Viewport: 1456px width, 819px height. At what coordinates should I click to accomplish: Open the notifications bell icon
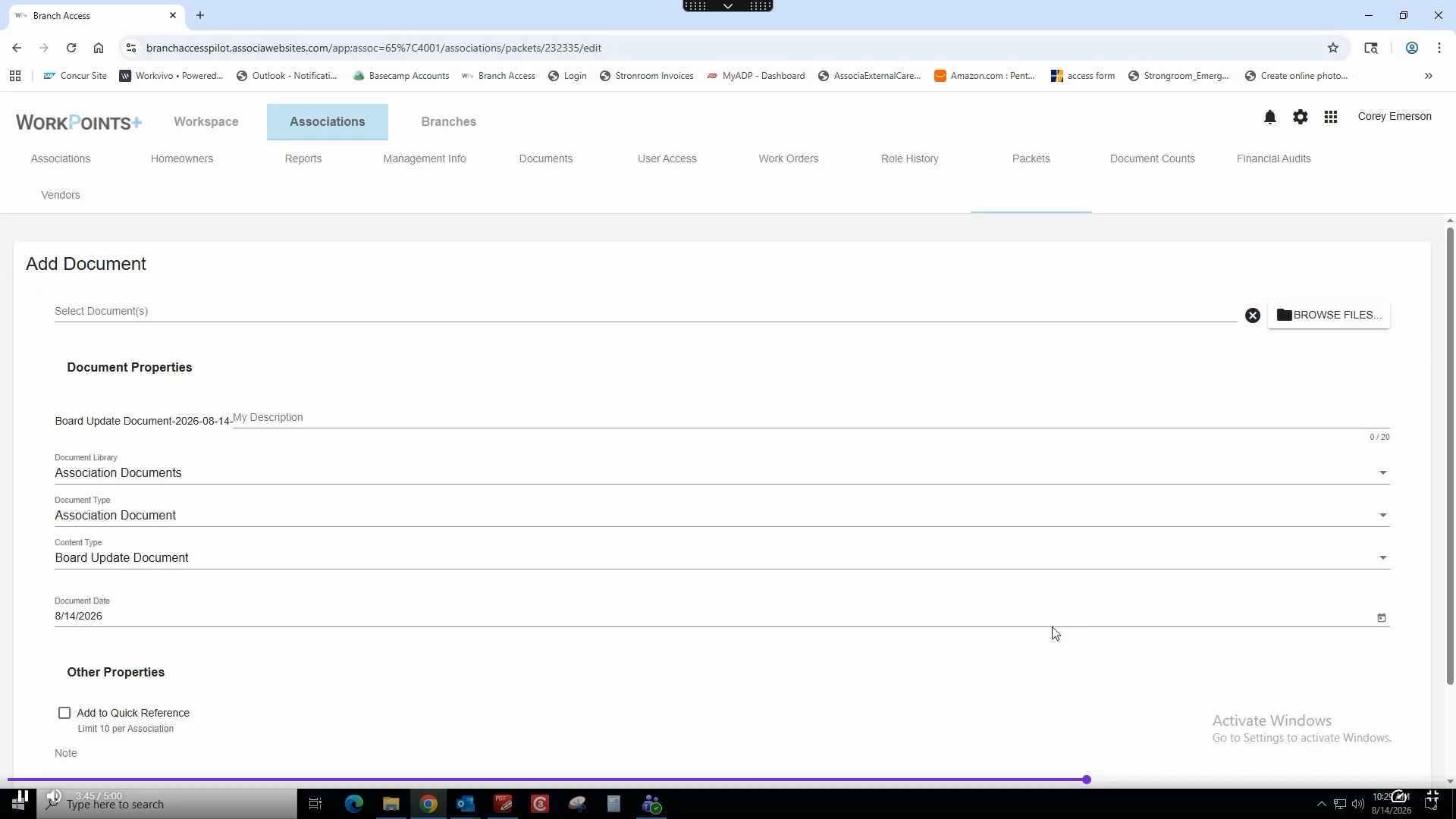(1270, 117)
